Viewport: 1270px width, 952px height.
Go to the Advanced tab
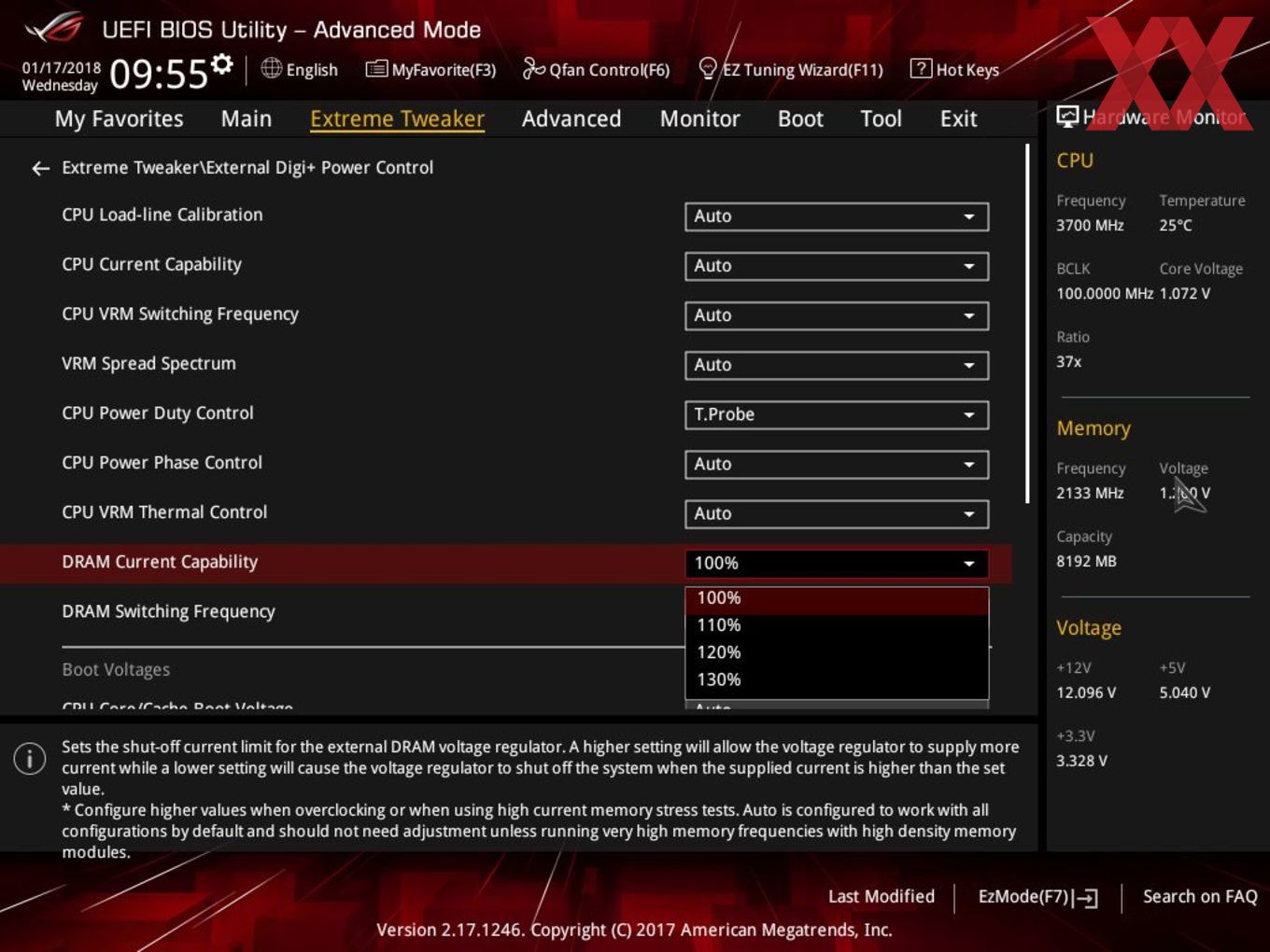click(x=571, y=119)
